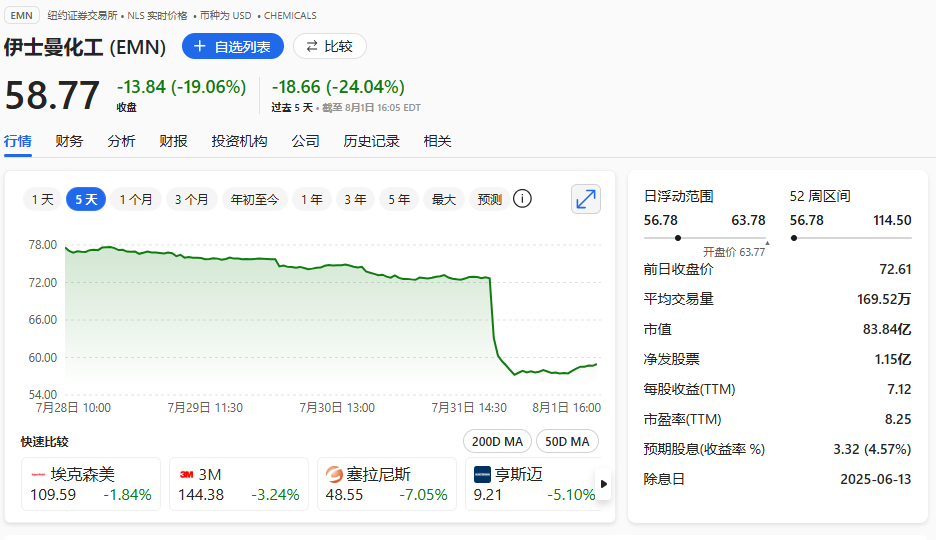Screen dimensions: 936x540
Task: Click the daily change -13.84 (-19.06%)
Action: tap(181, 87)
